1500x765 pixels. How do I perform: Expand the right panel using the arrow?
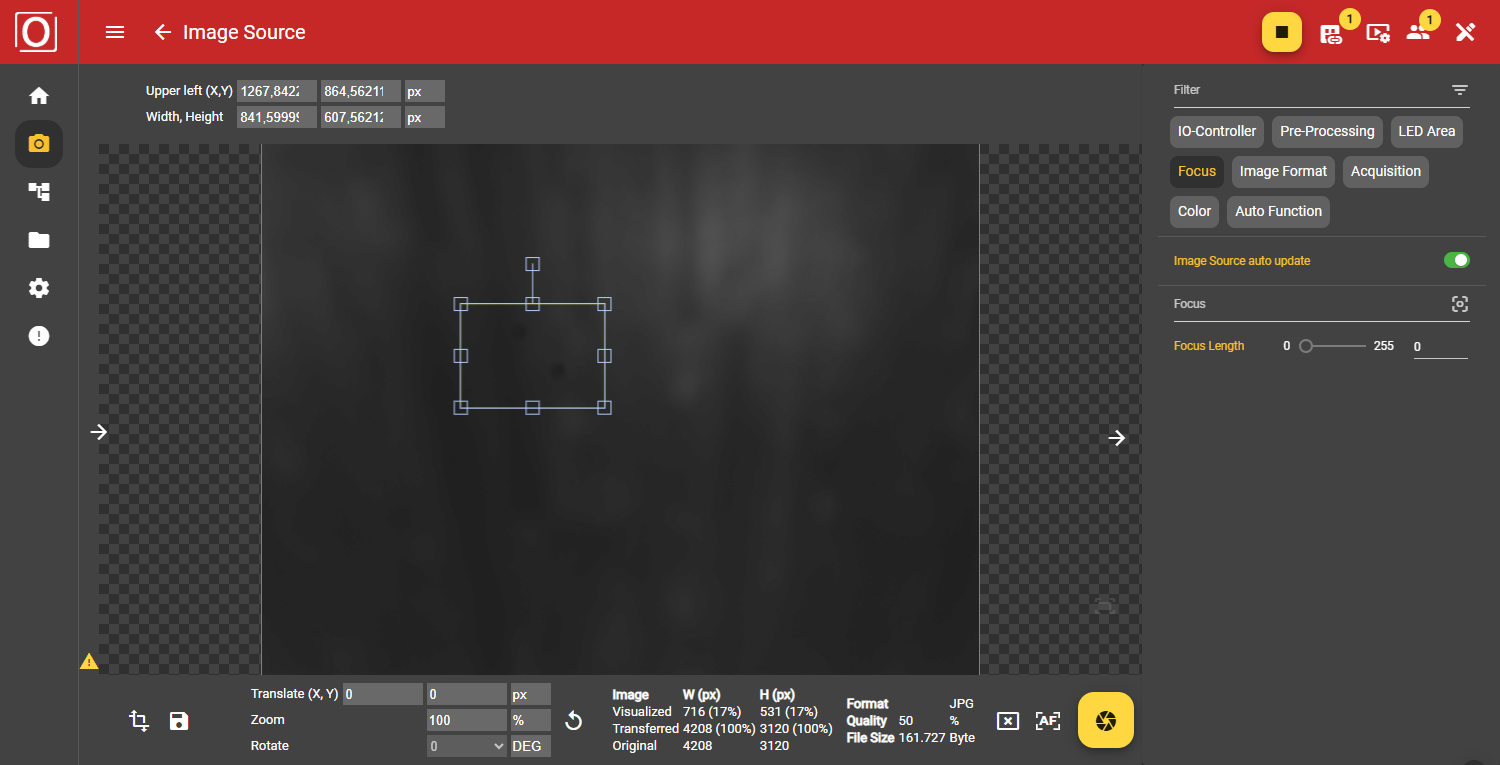(1116, 437)
